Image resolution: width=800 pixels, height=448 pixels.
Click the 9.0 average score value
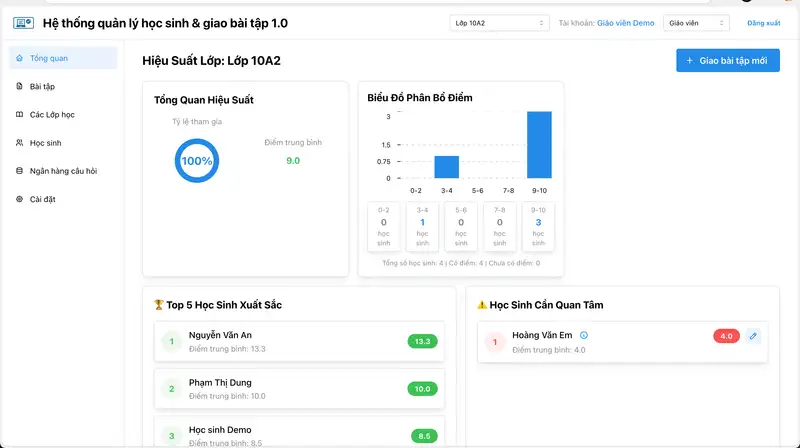click(293, 161)
